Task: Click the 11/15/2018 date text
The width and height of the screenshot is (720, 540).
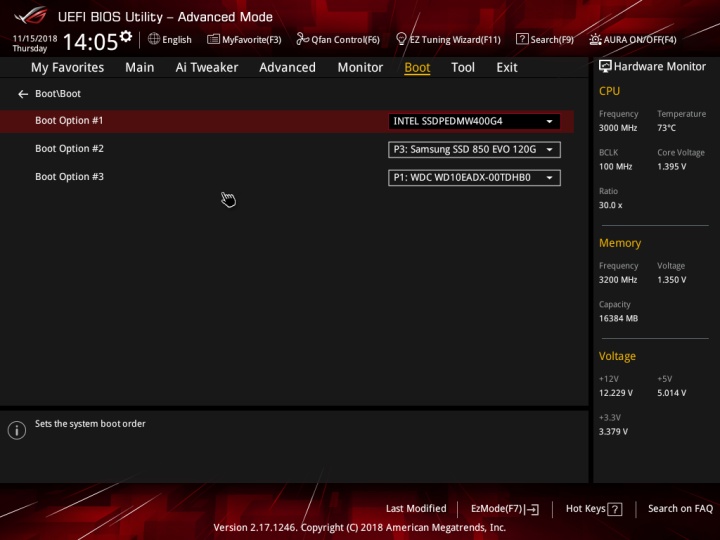Action: click(35, 39)
